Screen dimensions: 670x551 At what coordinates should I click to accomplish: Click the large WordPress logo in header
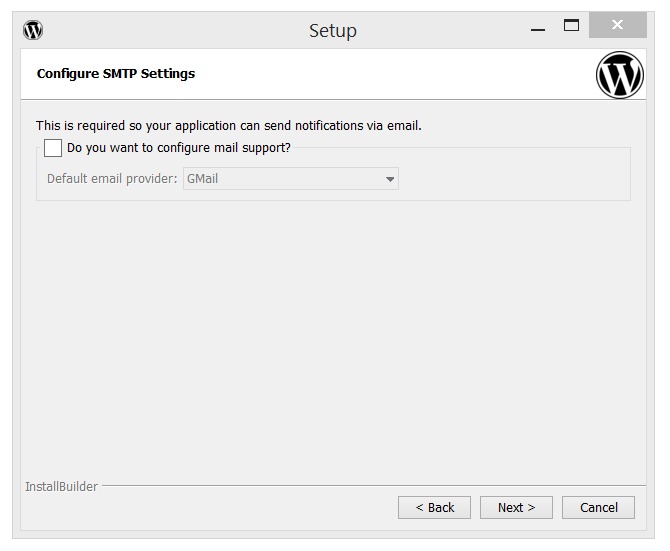(x=619, y=75)
